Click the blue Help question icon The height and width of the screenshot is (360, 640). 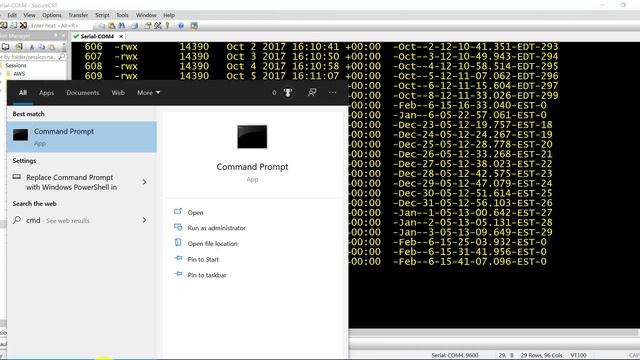[181, 26]
